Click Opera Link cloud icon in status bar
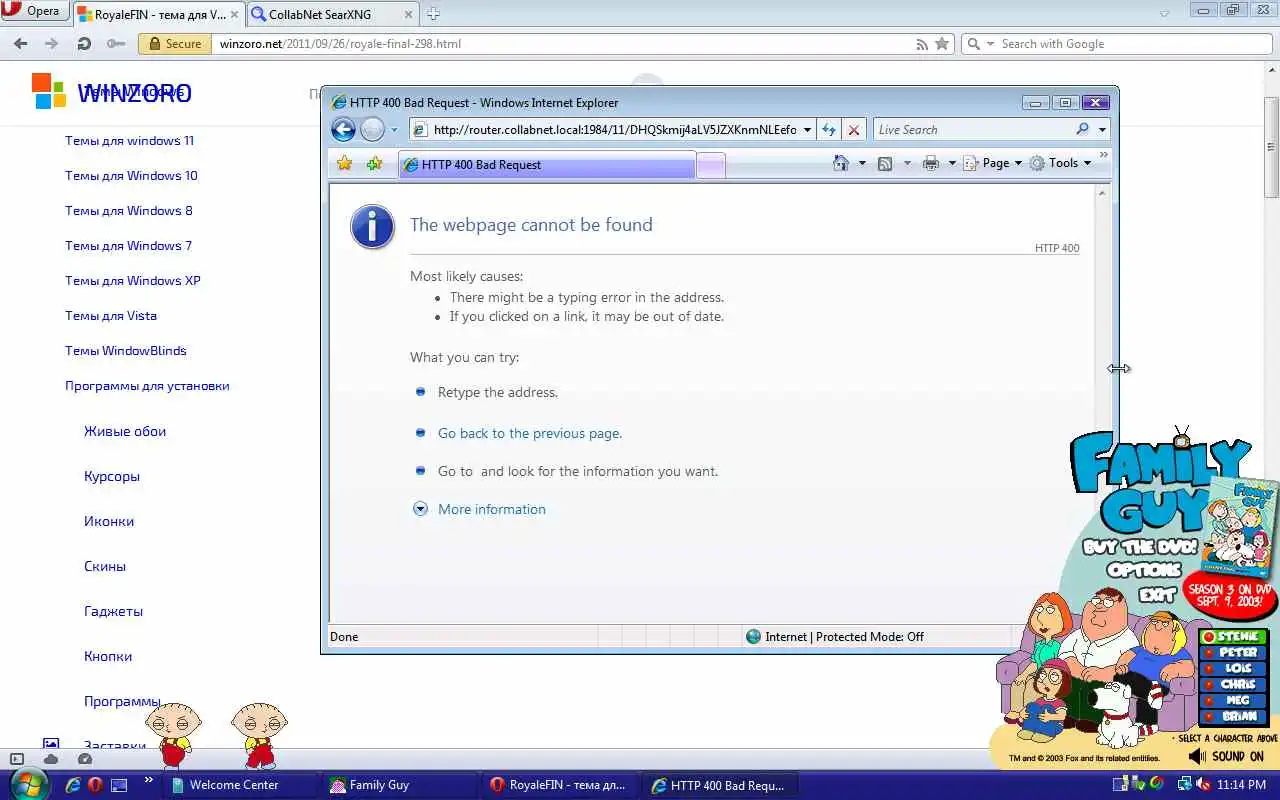The image size is (1280, 800). 51,759
